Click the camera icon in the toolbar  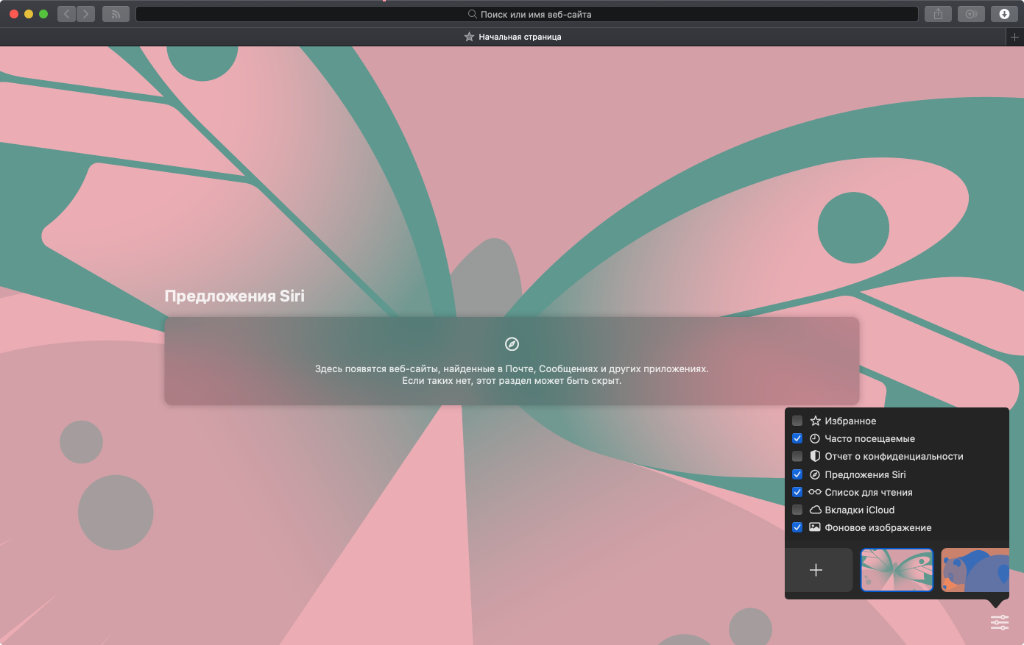[x=970, y=14]
